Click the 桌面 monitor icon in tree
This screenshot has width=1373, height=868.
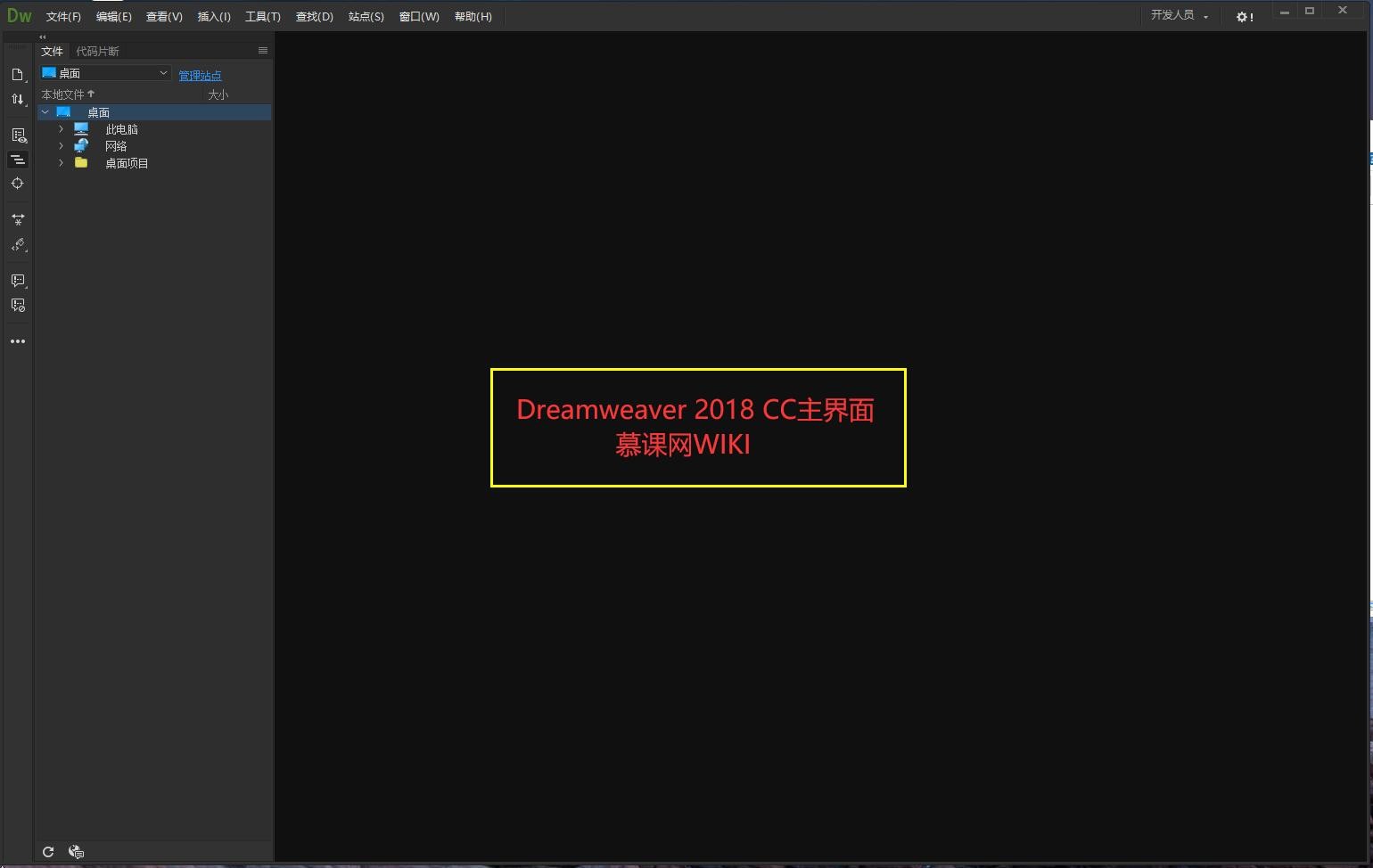[63, 111]
